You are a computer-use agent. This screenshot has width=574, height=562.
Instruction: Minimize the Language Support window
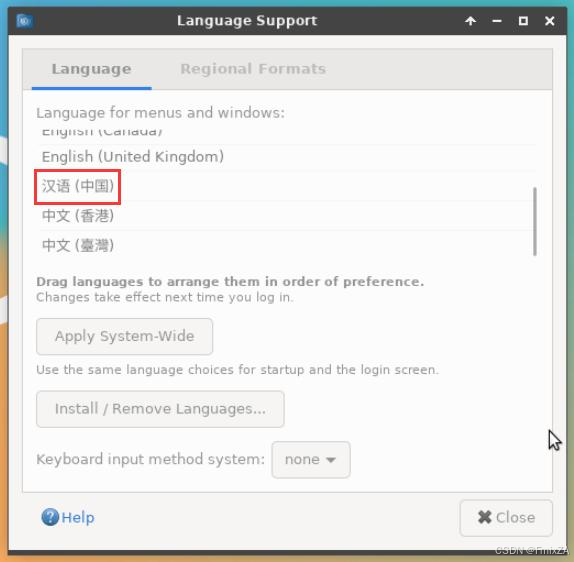point(497,21)
